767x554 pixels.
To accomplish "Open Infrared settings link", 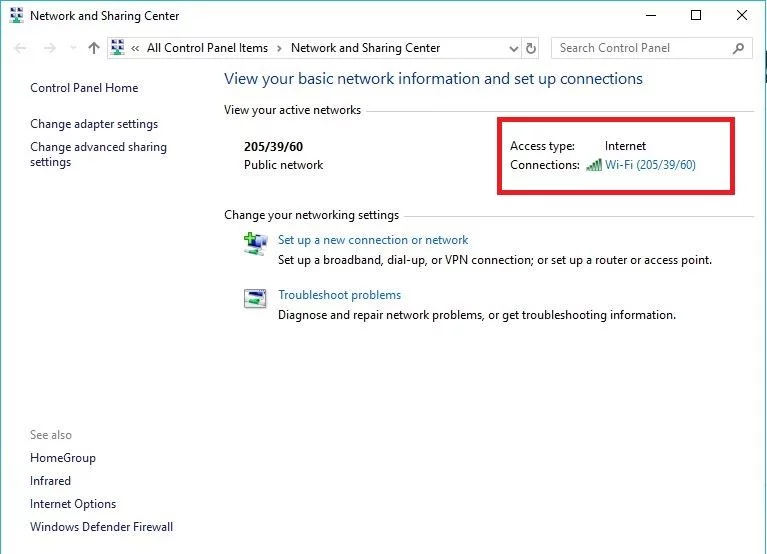I will [x=50, y=481].
